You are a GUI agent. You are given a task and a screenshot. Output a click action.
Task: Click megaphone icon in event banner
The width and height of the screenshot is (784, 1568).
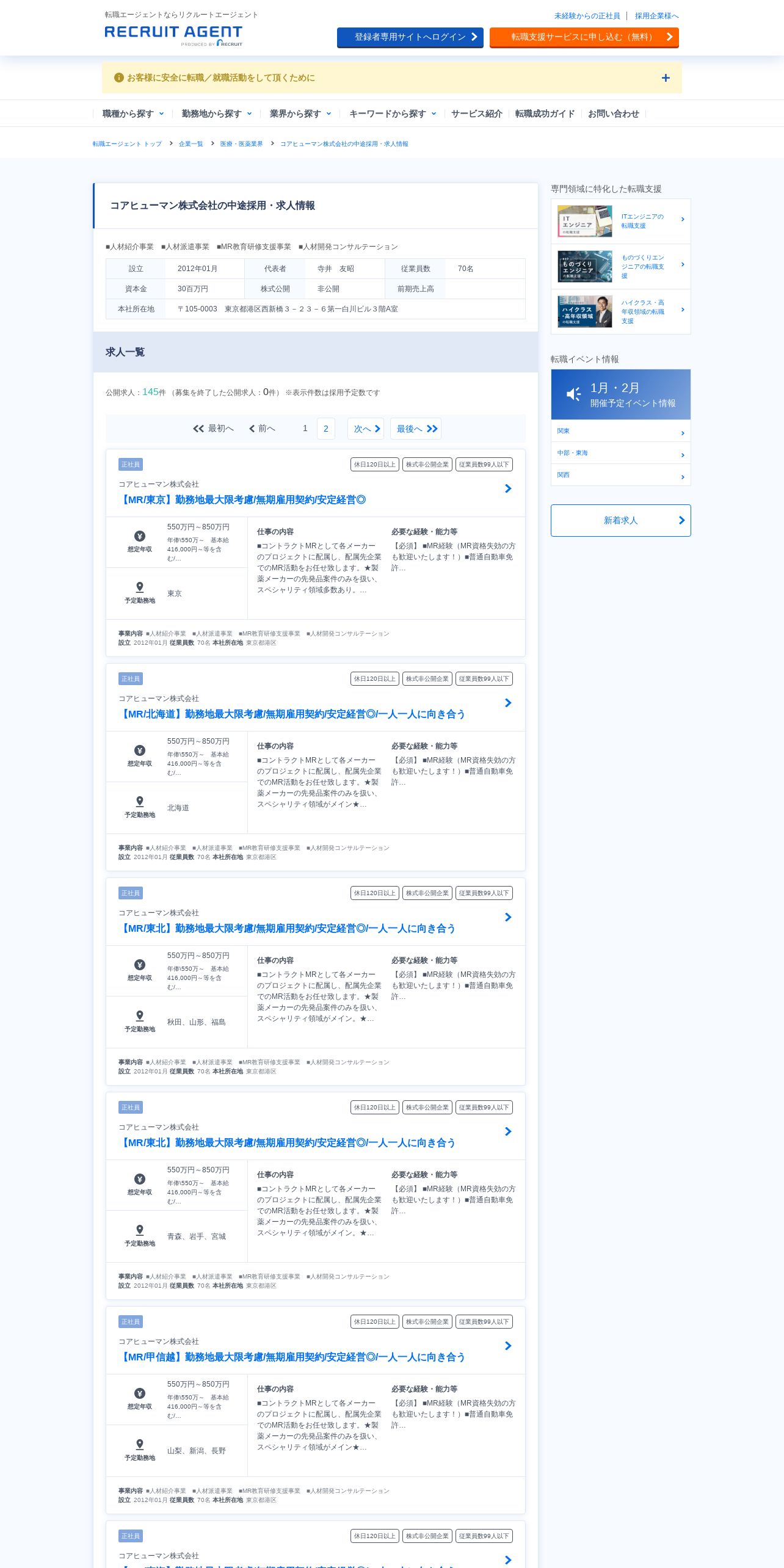click(x=573, y=394)
